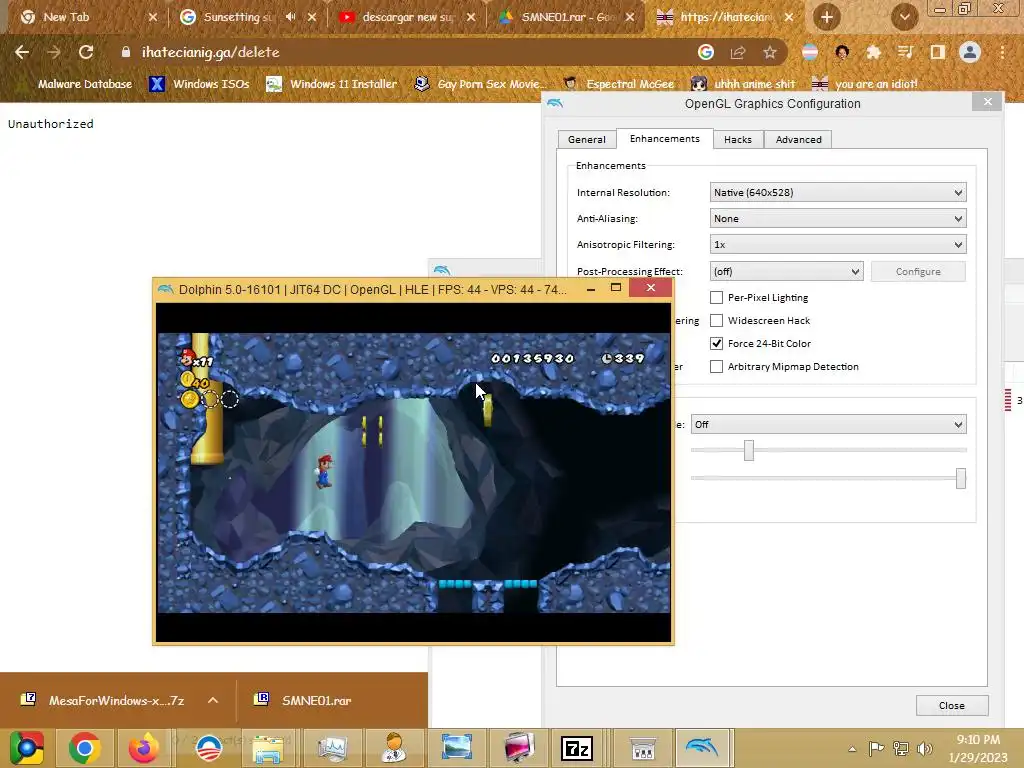
Task: Go back using the Chrome back arrow
Action: pos(22,52)
